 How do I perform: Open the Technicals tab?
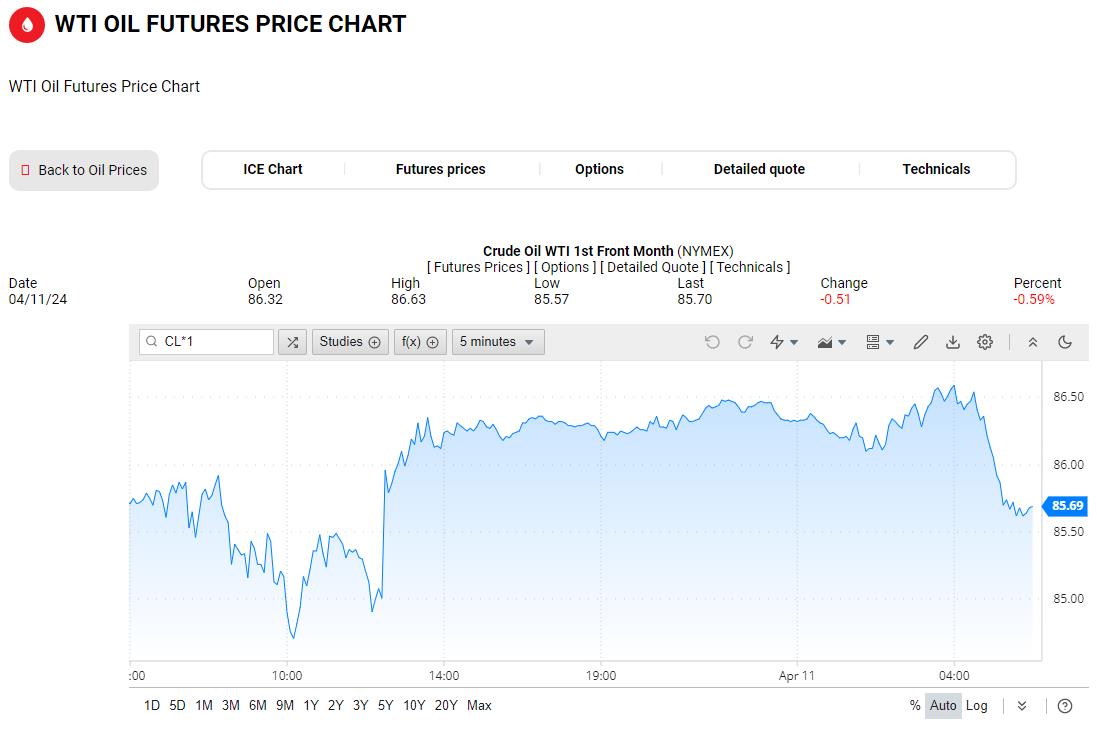[x=936, y=169]
